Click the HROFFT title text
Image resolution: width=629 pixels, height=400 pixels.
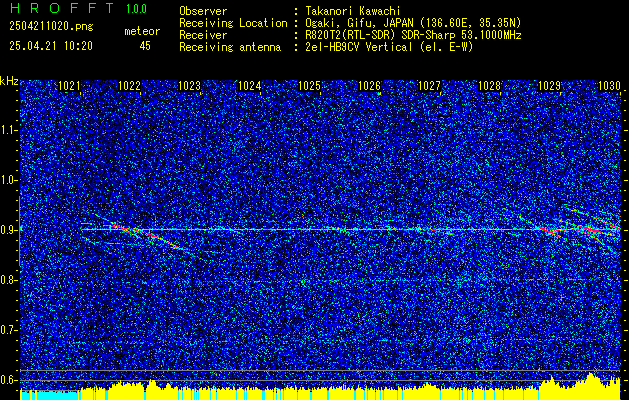(x=61, y=8)
